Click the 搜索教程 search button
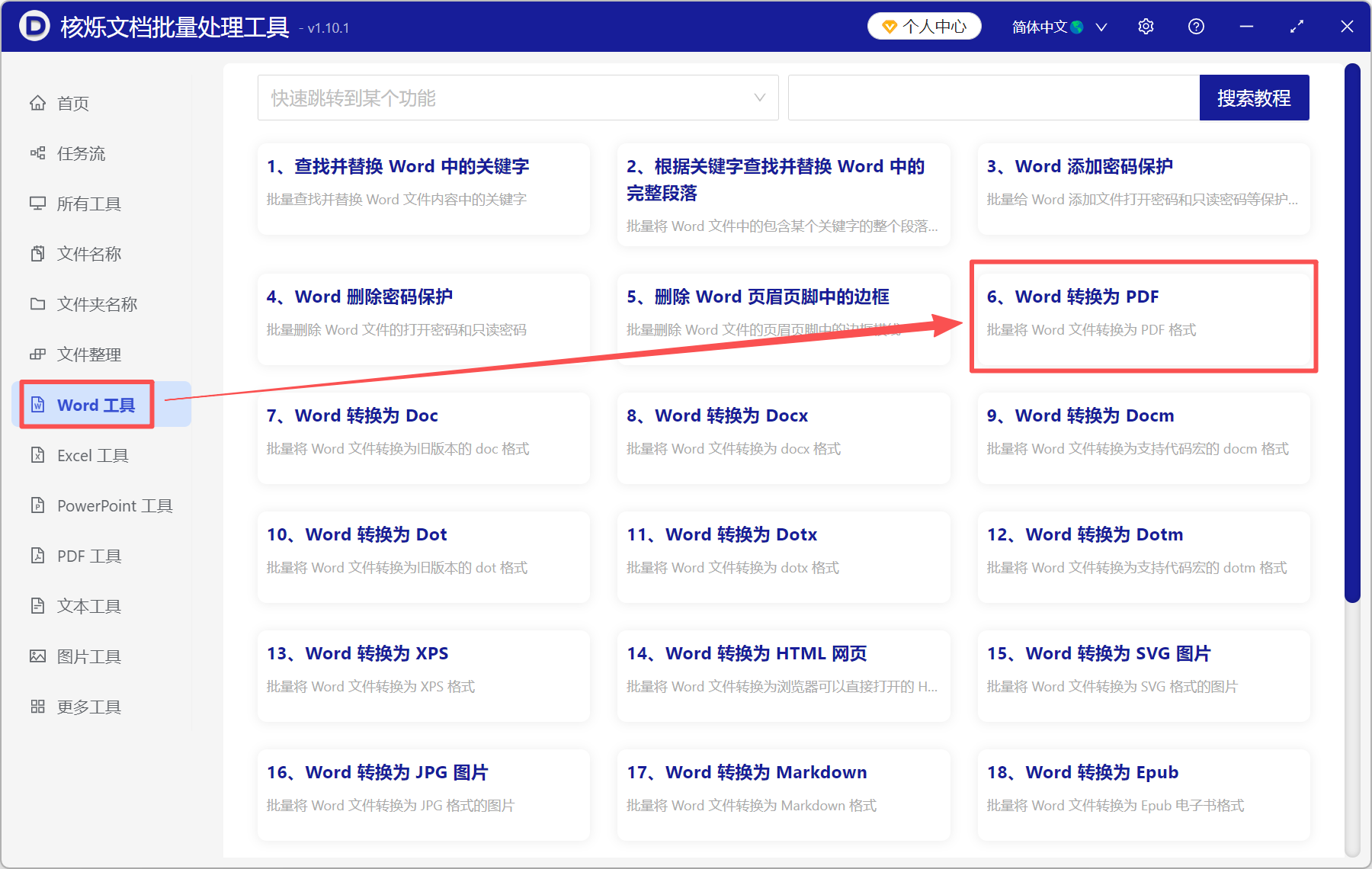Viewport: 1372px width, 869px height. point(1254,98)
